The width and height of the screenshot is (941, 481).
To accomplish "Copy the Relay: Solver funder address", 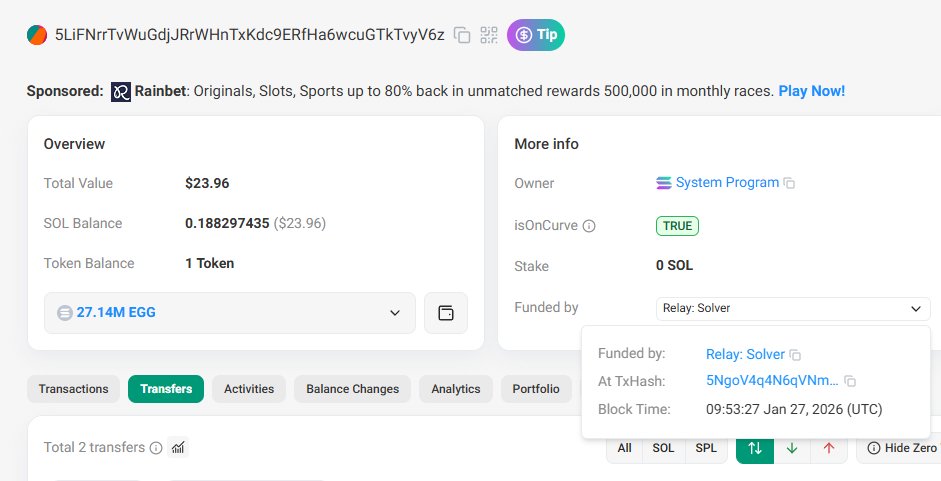I will (796, 355).
